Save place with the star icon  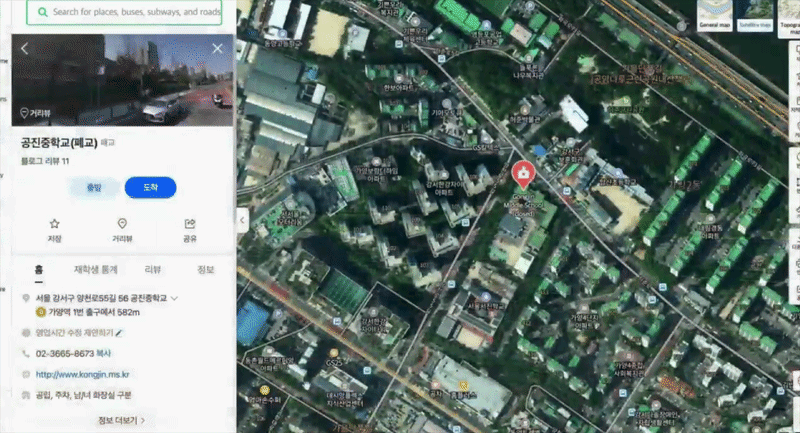55,230
